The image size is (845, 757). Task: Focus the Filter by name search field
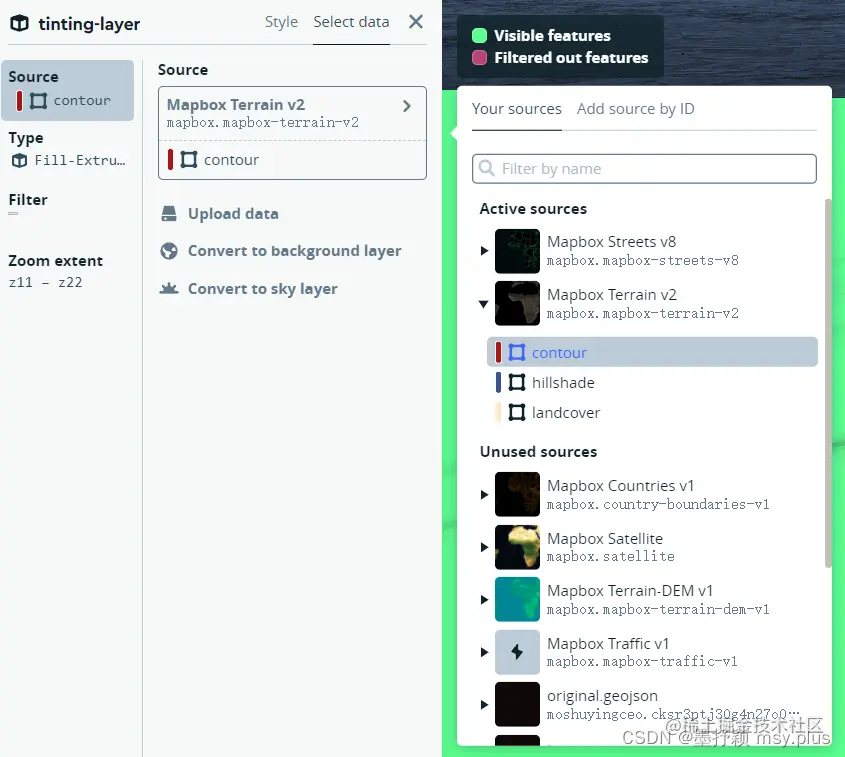point(644,169)
